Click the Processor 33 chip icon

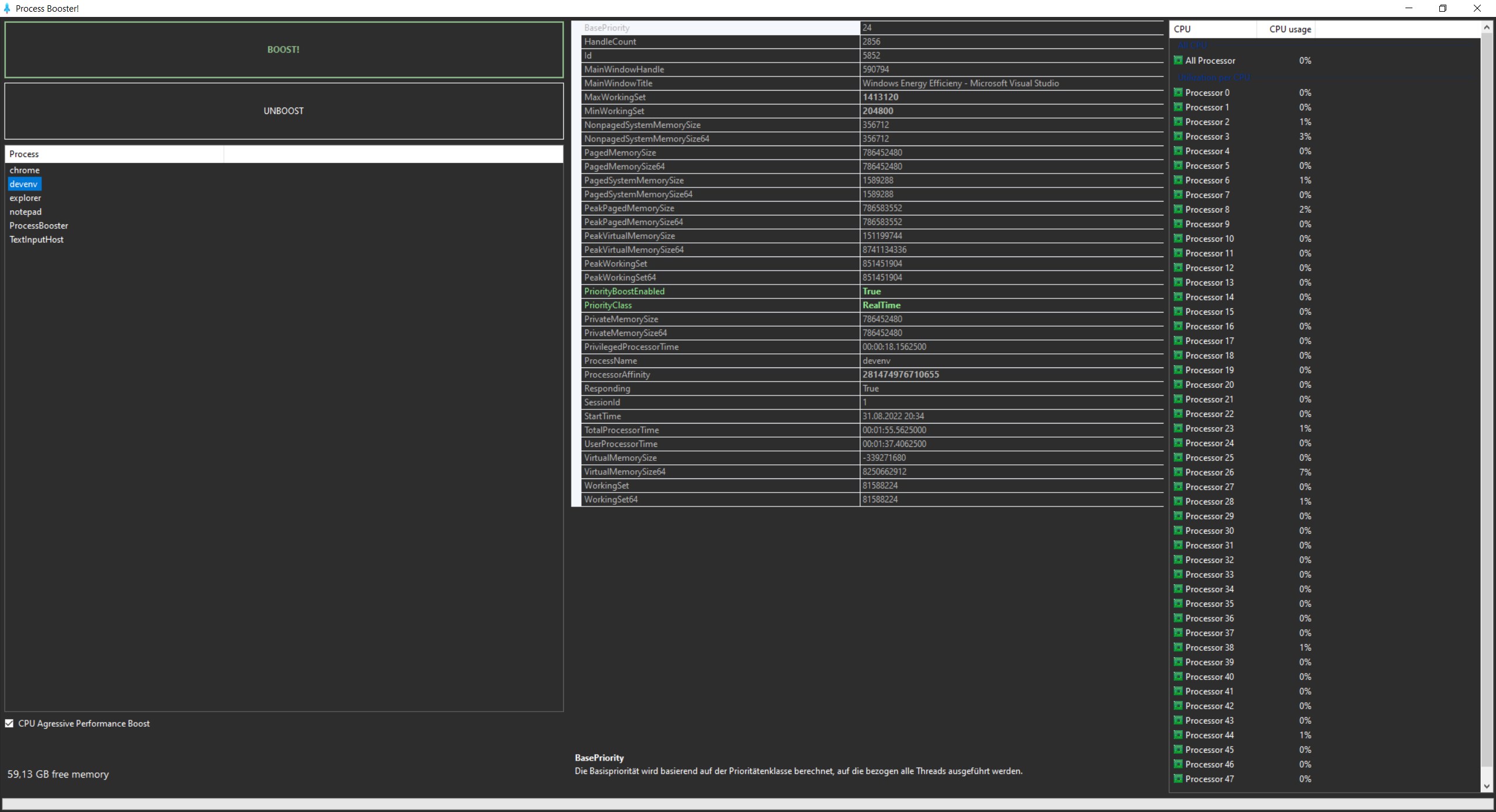[x=1178, y=574]
